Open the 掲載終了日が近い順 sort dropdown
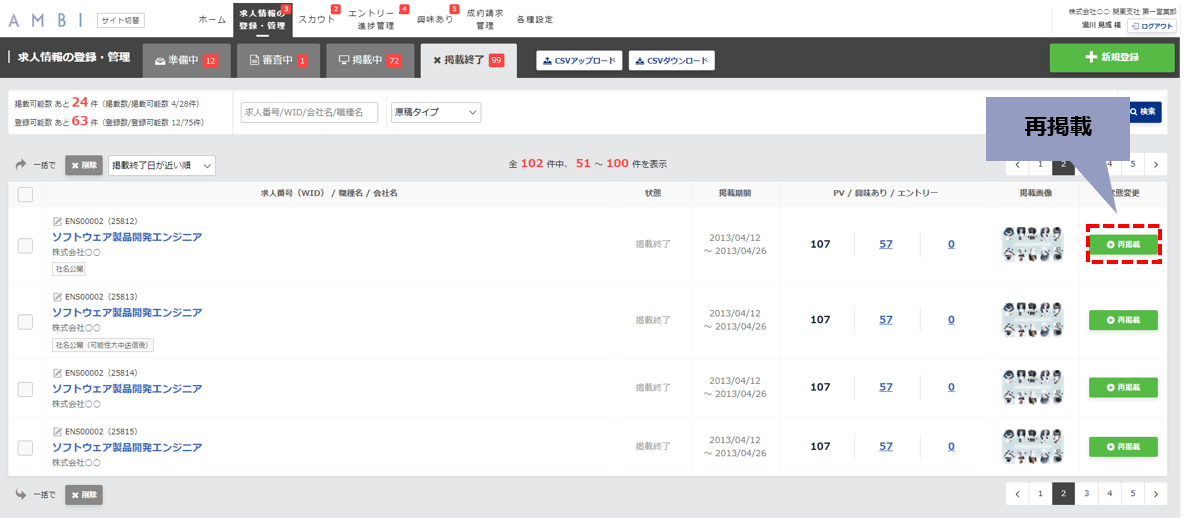Screen dimensions: 1188x521 point(162,165)
